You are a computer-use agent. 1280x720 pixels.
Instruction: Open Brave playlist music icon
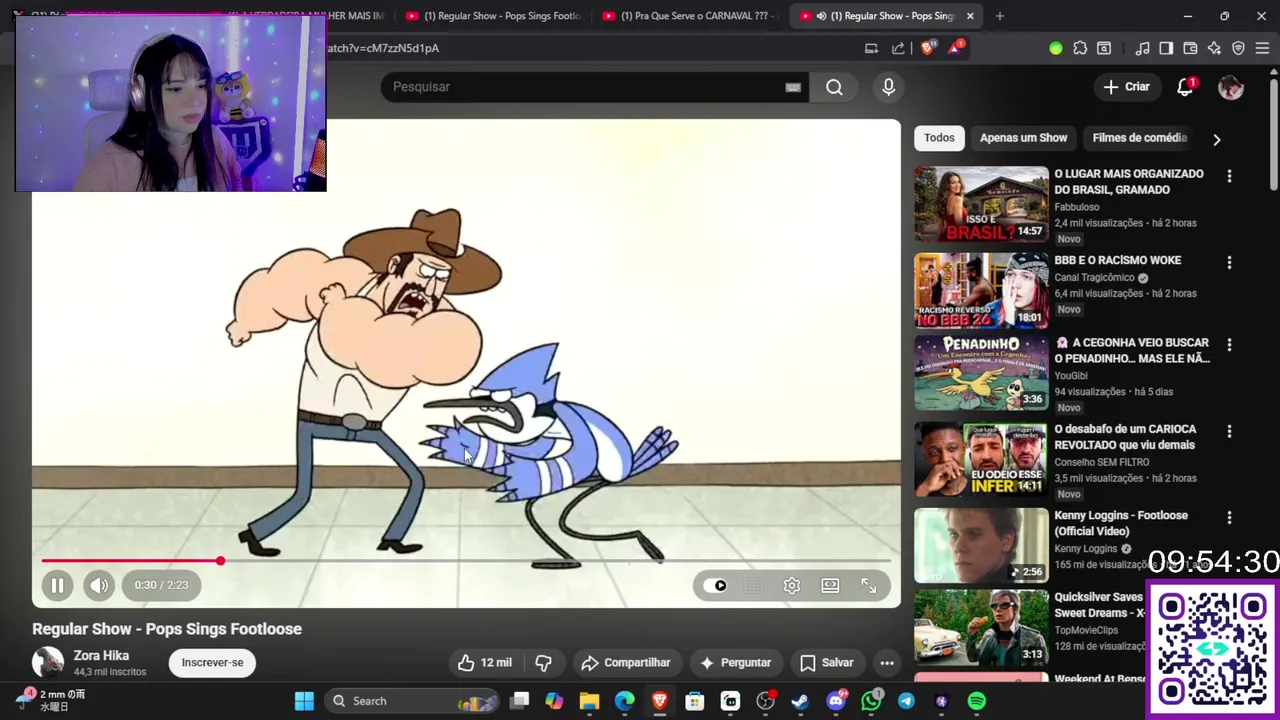1142,48
